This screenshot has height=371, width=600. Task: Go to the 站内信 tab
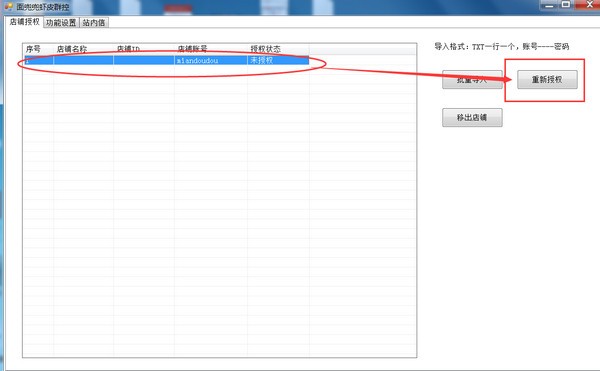pyautogui.click(x=94, y=23)
